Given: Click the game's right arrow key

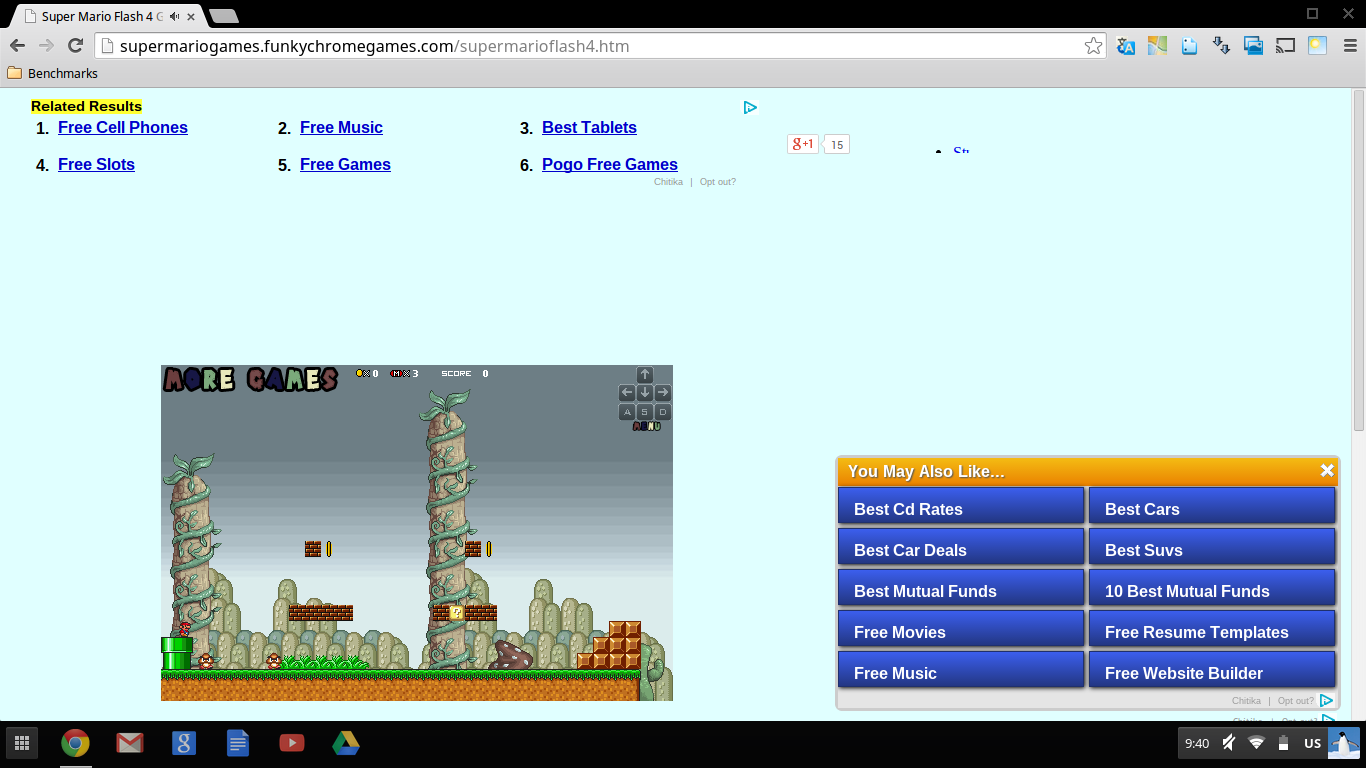Looking at the screenshot, I should (x=663, y=393).
